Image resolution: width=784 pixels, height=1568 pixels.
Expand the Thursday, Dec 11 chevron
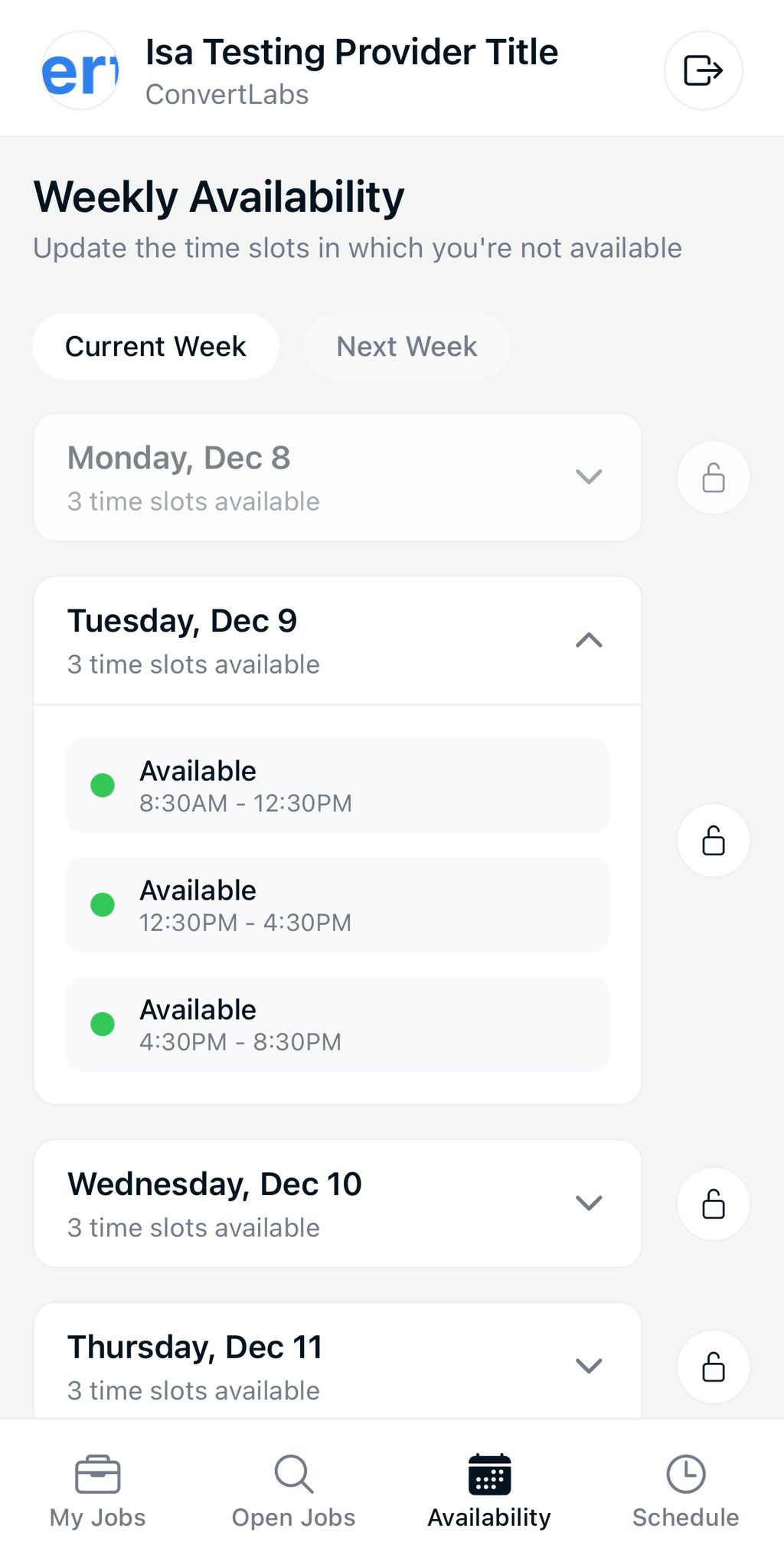click(x=588, y=1366)
